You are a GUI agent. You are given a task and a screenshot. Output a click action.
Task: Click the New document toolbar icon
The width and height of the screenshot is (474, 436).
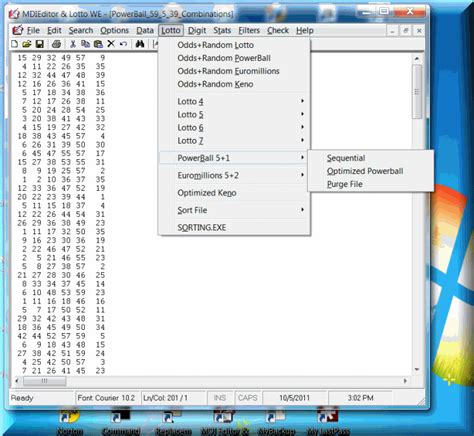[15, 44]
